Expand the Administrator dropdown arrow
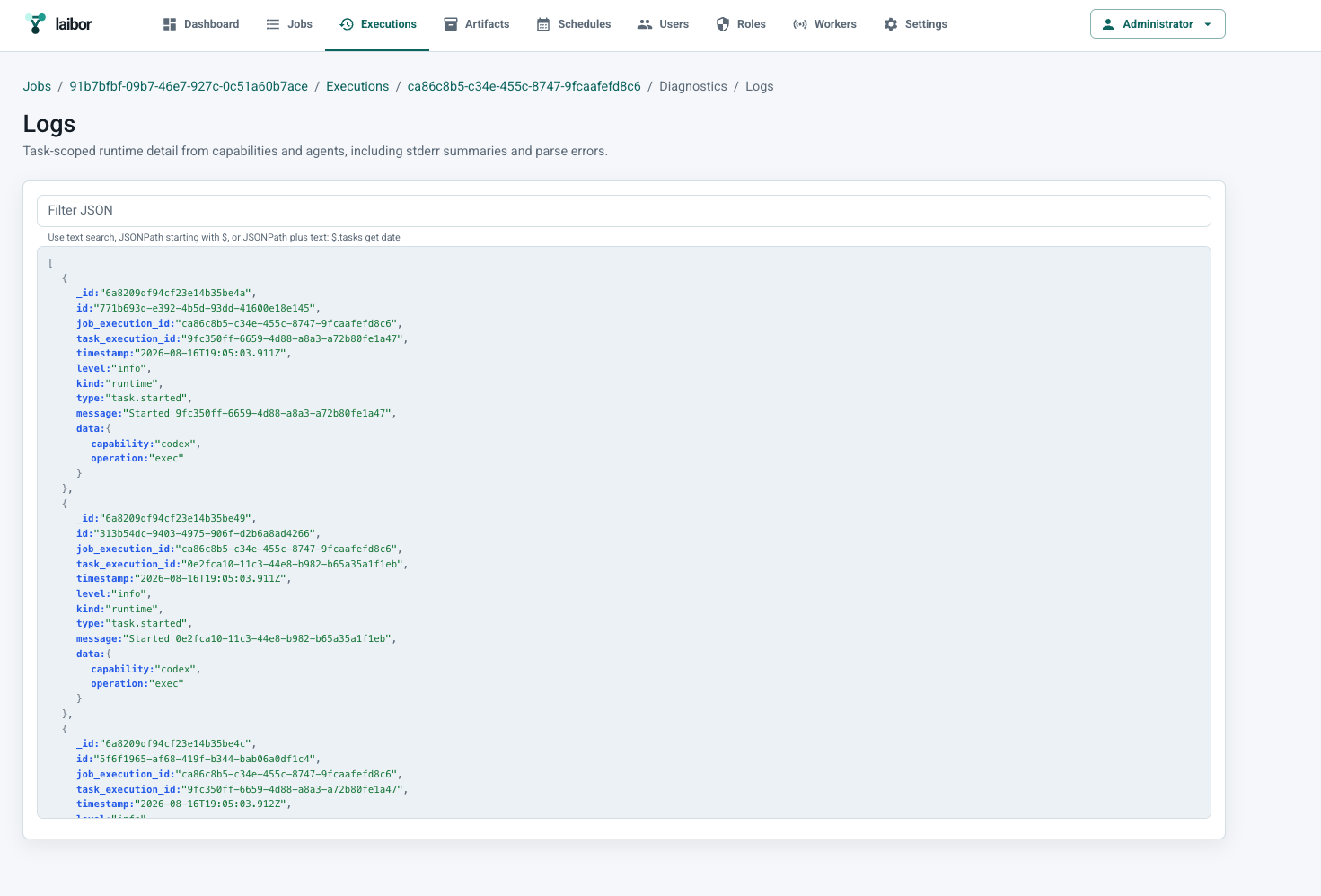Screen dimensions: 1321x896 coord(1208,24)
